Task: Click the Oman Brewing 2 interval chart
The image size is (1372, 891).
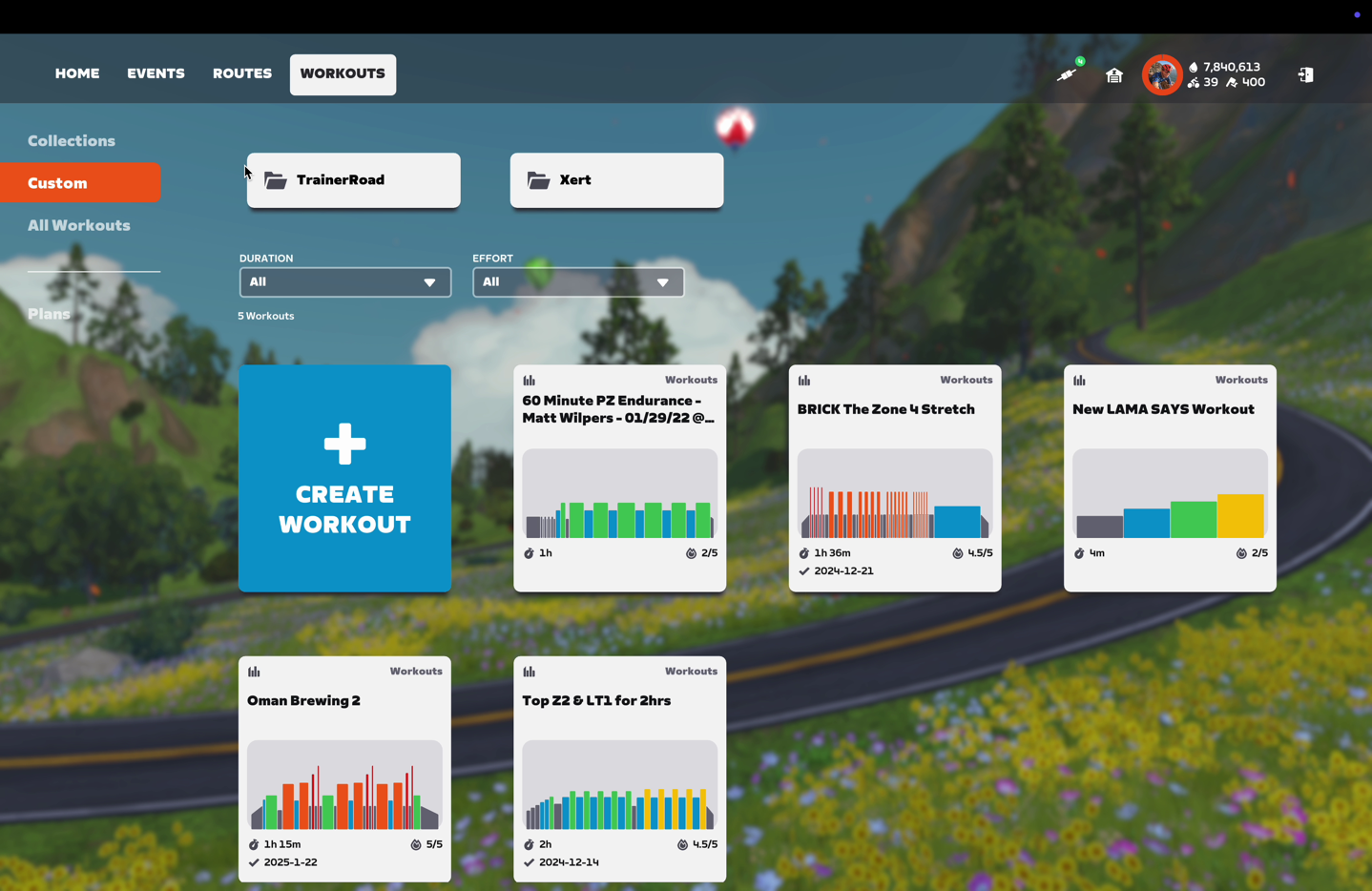Action: point(344,785)
